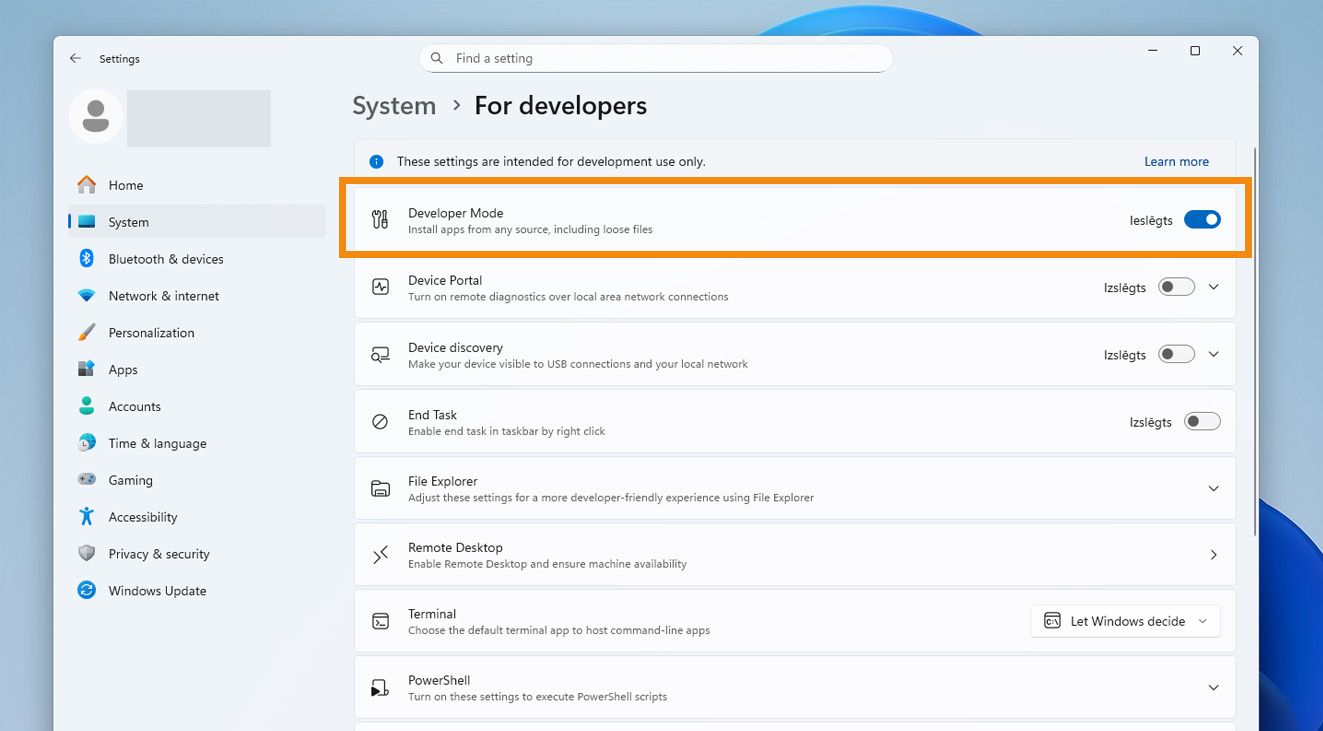Turn off the Developer Mode toggle
Viewport: 1323px width, 731px height.
pos(1202,220)
